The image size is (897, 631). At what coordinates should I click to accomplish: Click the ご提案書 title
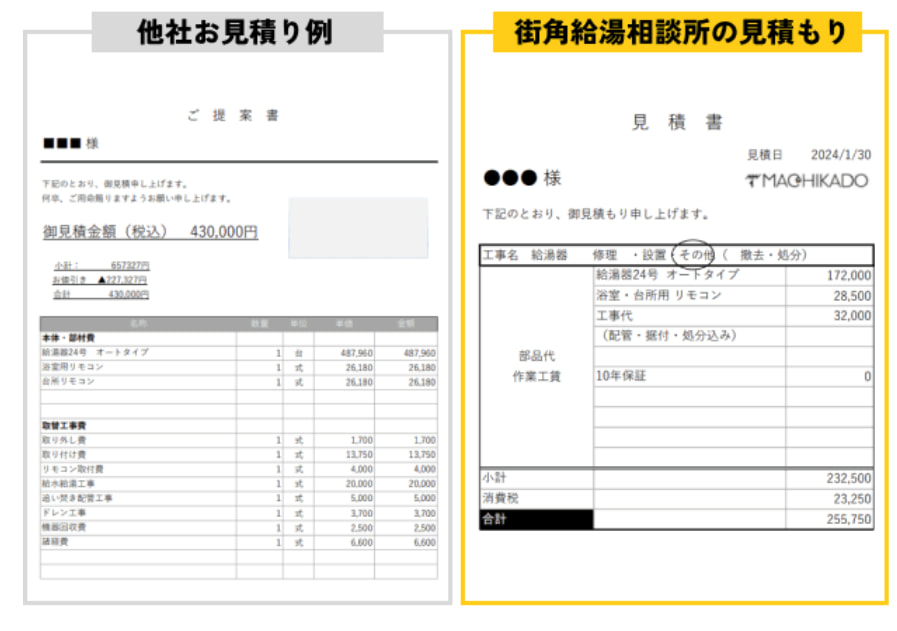233,115
